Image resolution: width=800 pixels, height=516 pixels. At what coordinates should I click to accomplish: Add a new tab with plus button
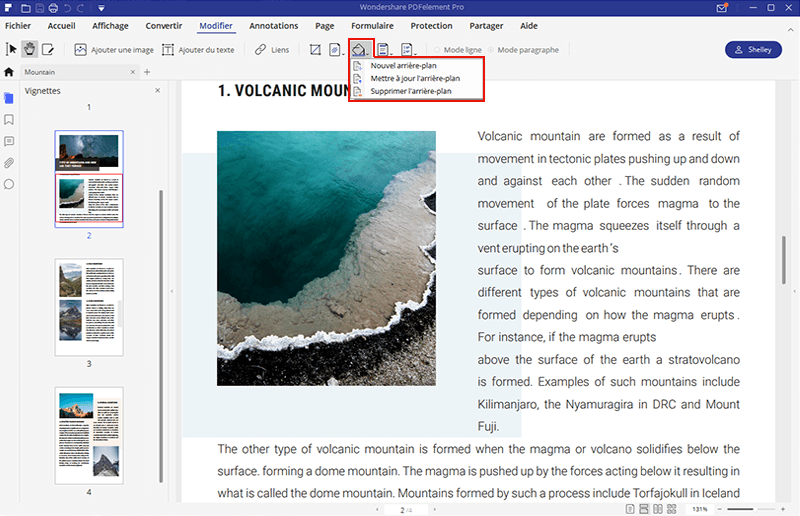(x=147, y=72)
